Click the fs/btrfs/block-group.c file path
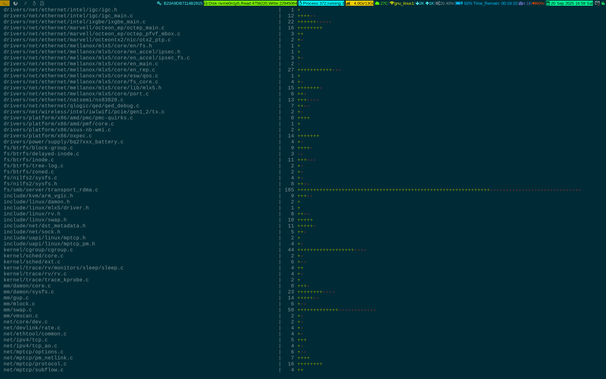The image size is (606, 379). [38, 148]
